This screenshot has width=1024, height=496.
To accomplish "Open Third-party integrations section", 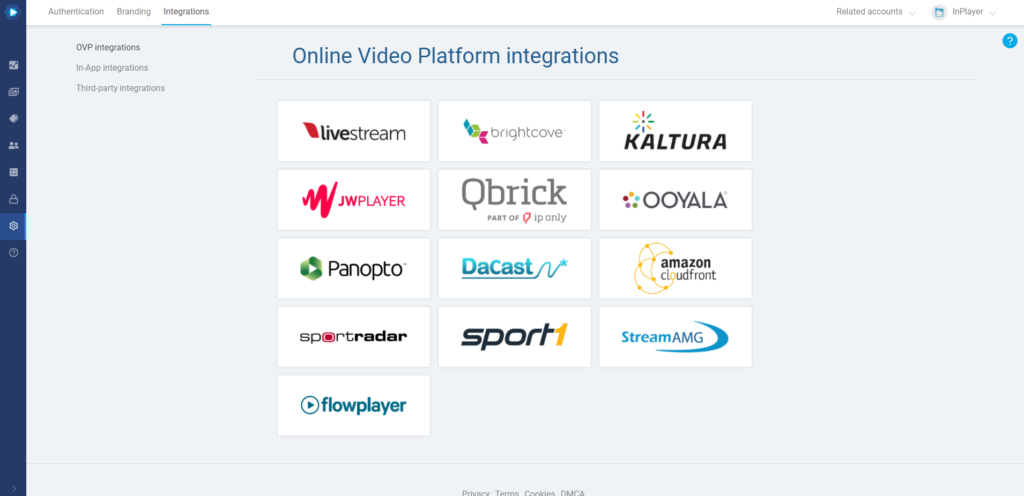I will tap(120, 88).
